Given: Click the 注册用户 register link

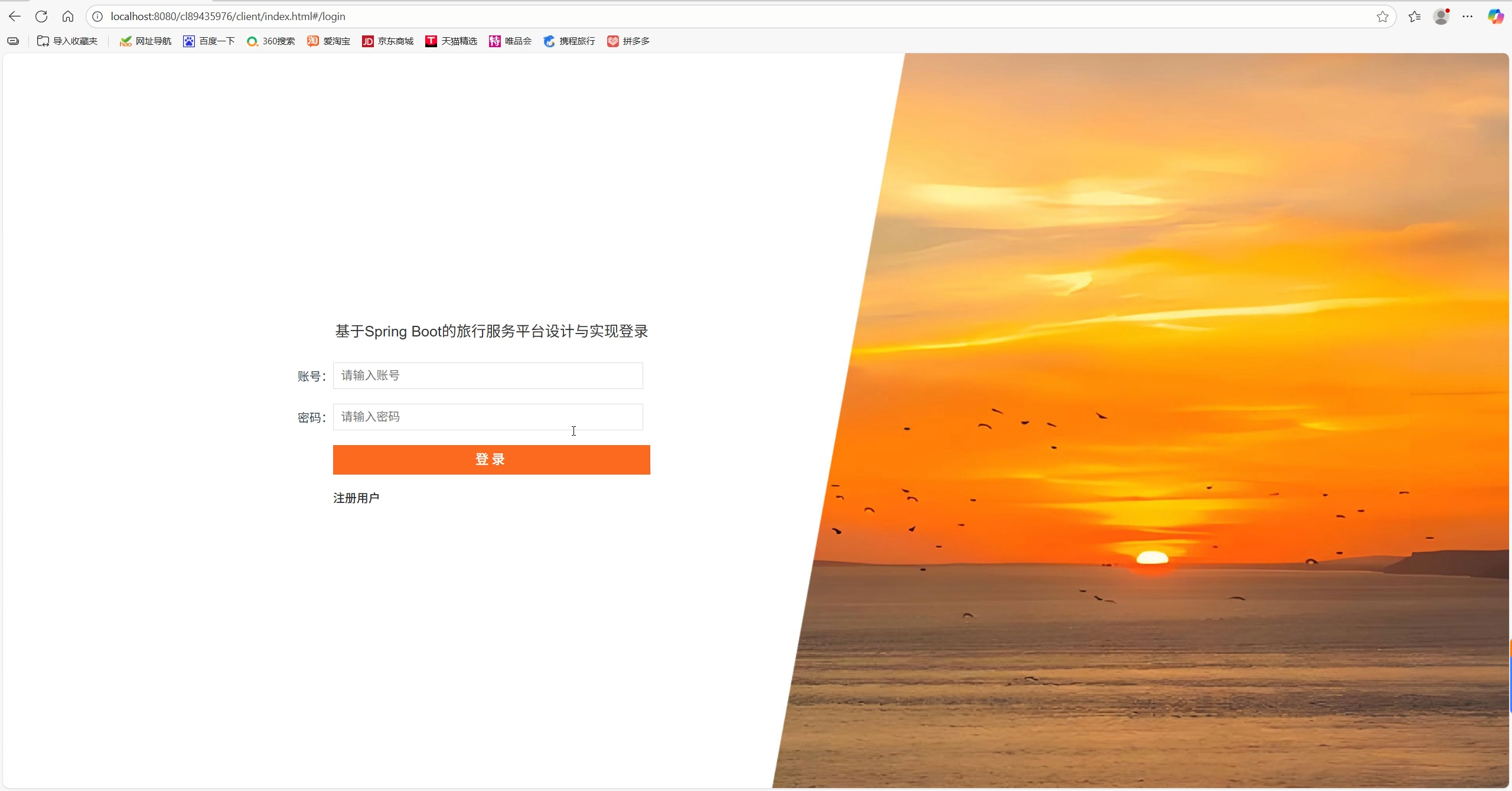Looking at the screenshot, I should coord(356,498).
